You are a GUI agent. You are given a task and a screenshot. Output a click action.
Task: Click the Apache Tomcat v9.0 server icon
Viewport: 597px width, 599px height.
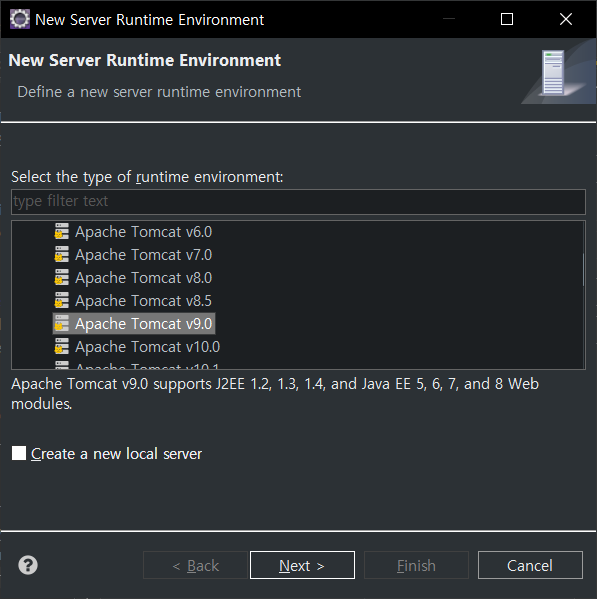(x=61, y=323)
